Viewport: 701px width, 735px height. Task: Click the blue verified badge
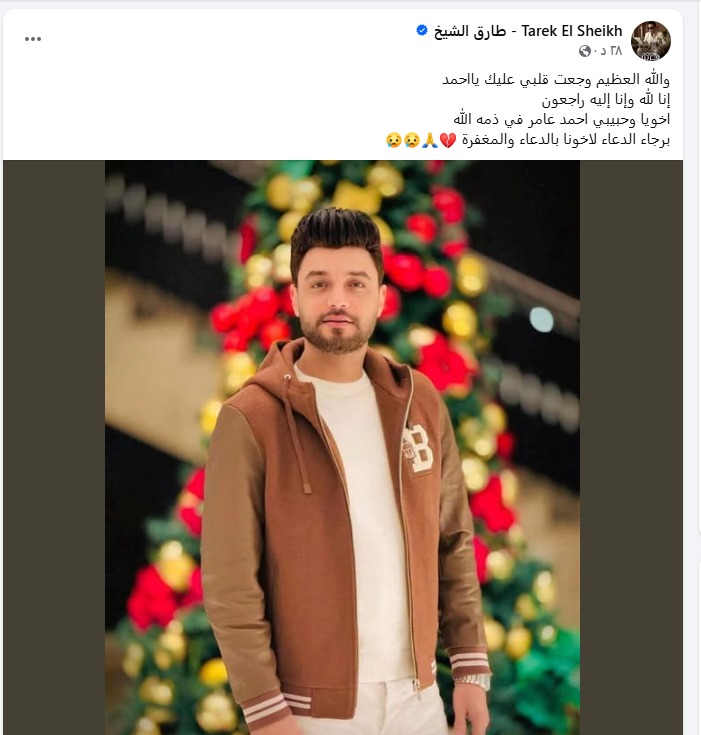coord(422,30)
